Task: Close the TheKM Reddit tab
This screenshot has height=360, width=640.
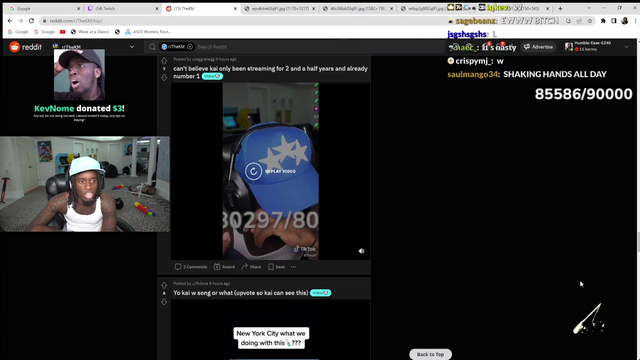Action: click(x=235, y=9)
